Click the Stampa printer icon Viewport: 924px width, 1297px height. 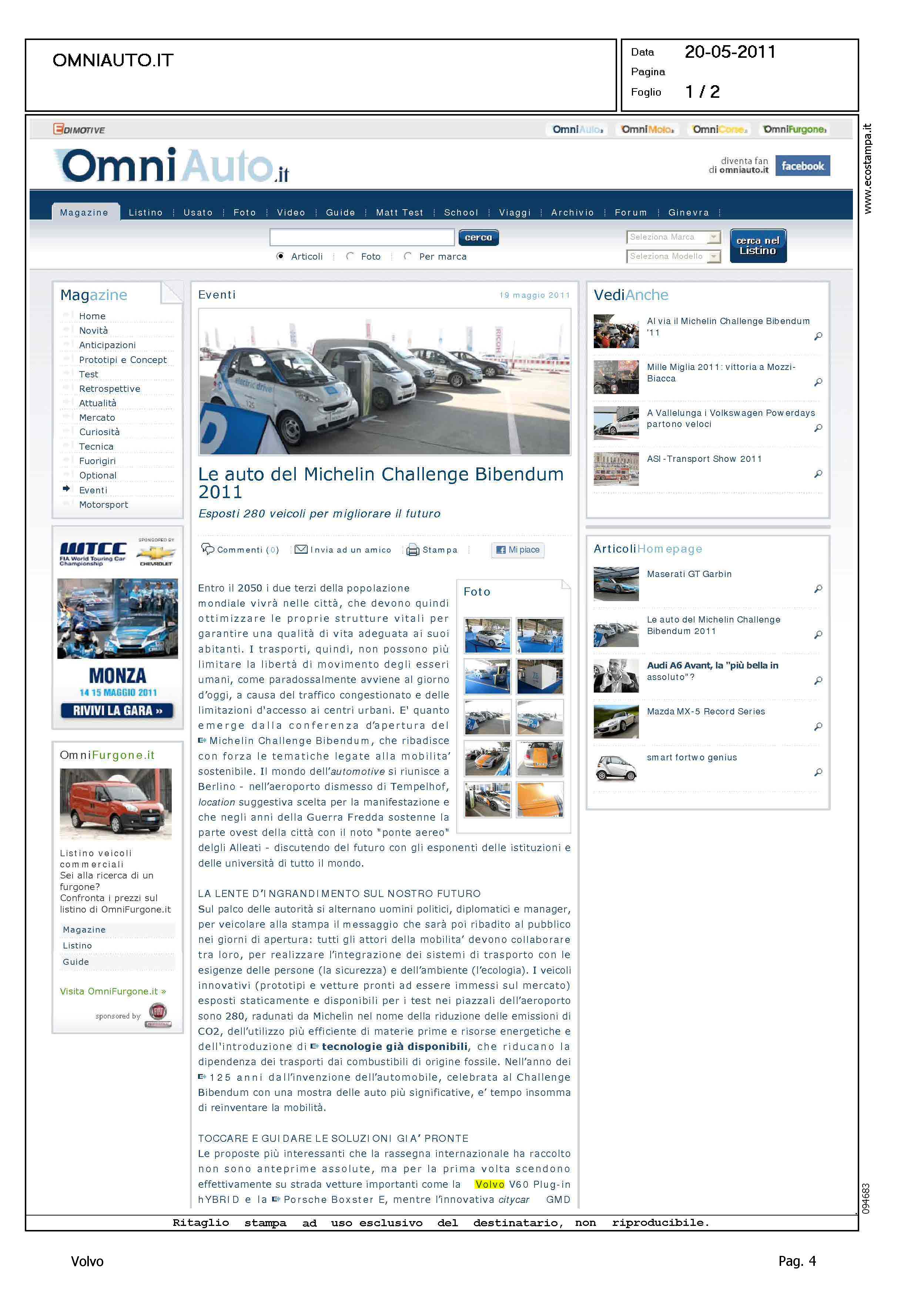[x=412, y=550]
